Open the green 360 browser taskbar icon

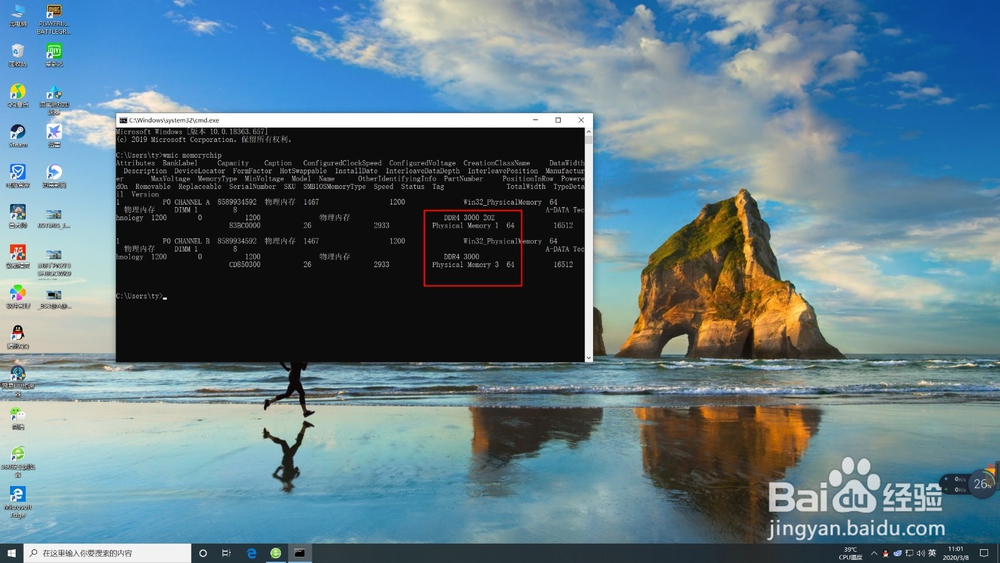(x=276, y=553)
